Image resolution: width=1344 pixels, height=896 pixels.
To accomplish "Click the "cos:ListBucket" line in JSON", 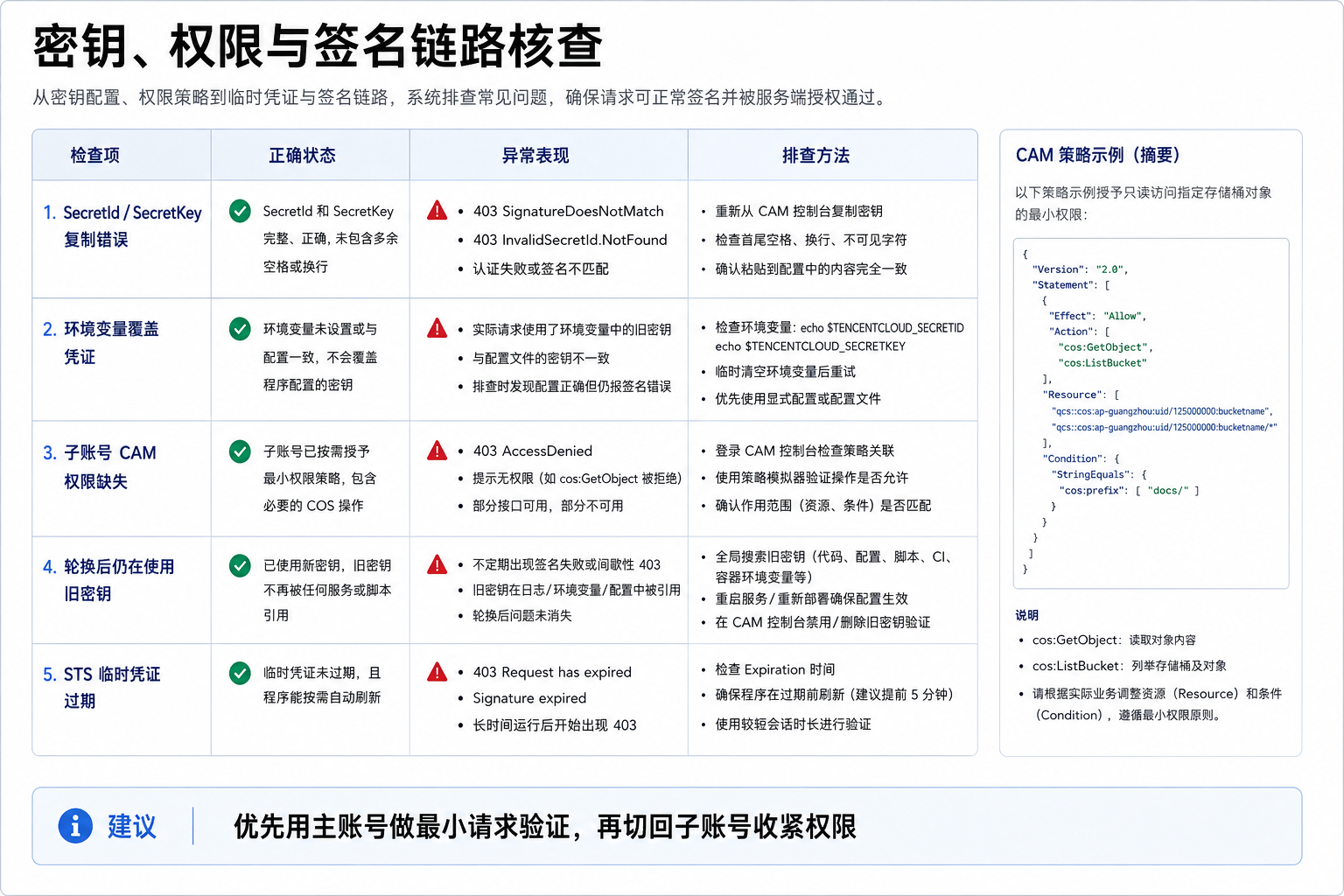I will click(1102, 363).
